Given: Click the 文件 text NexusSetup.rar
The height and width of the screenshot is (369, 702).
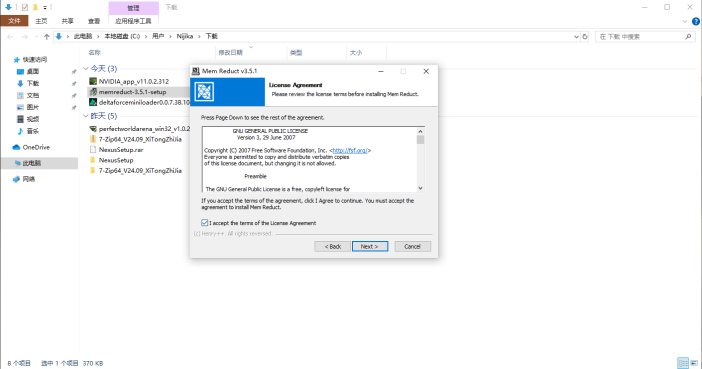Looking at the screenshot, I should coord(121,150).
